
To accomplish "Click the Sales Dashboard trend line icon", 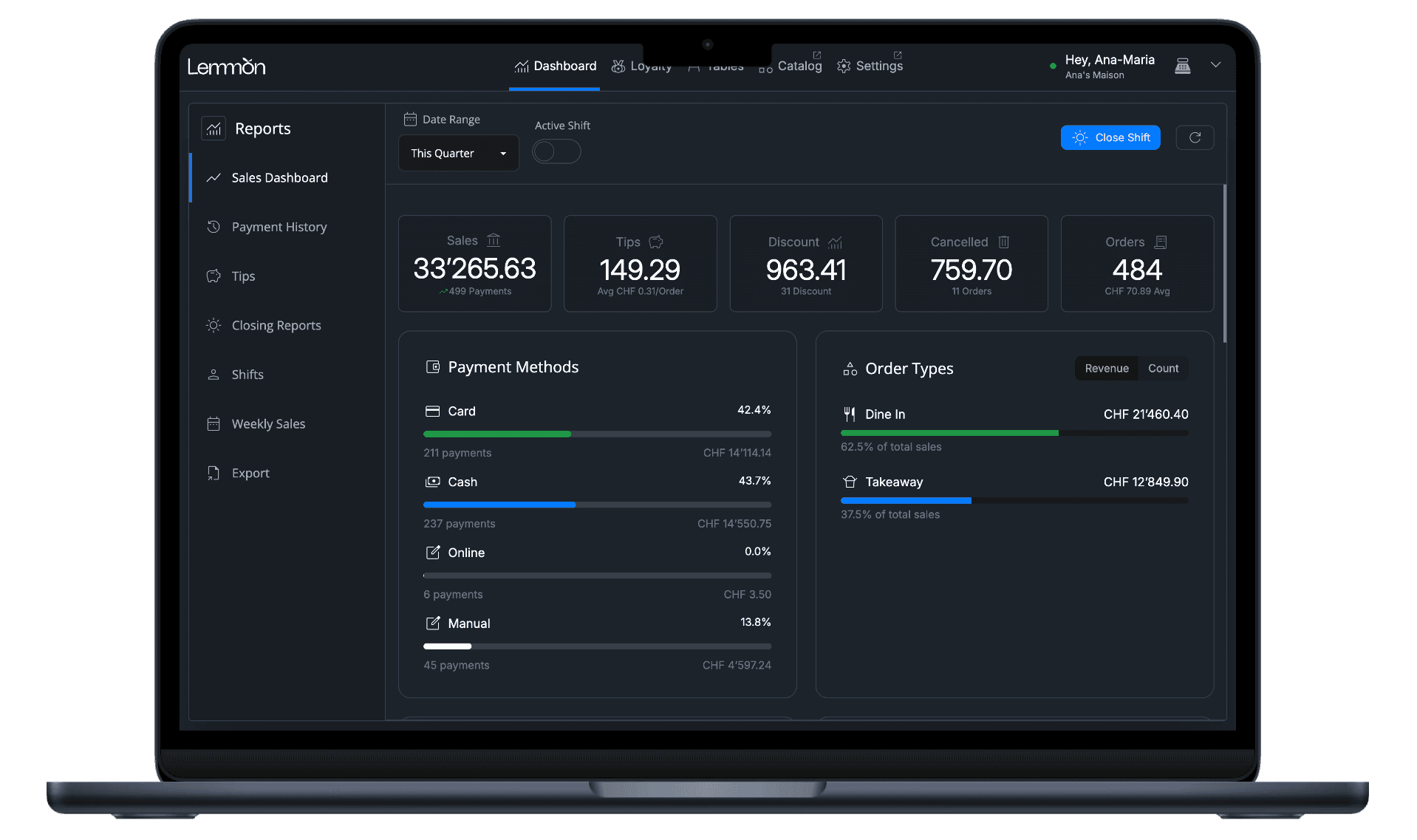I will click(214, 178).
